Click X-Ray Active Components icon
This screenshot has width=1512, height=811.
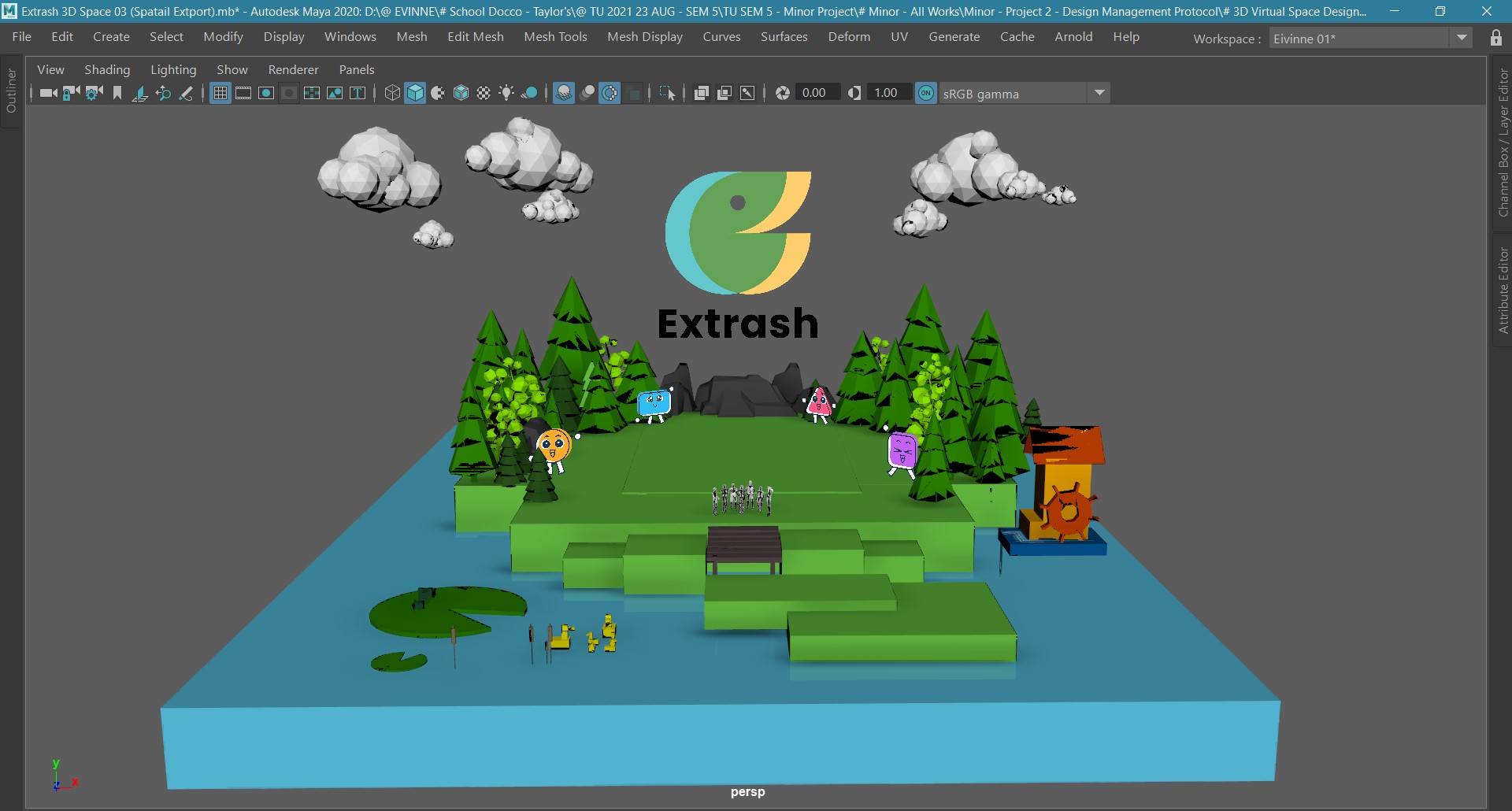[724, 93]
